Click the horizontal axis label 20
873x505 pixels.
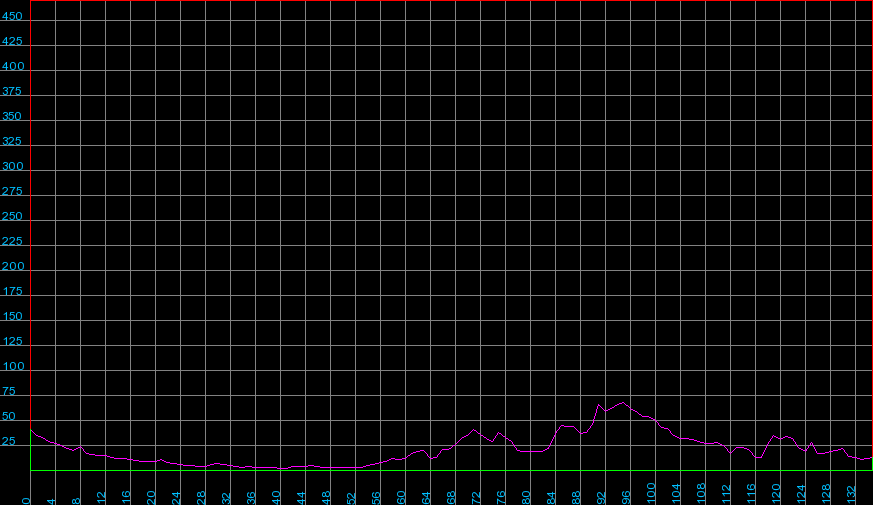(151, 498)
